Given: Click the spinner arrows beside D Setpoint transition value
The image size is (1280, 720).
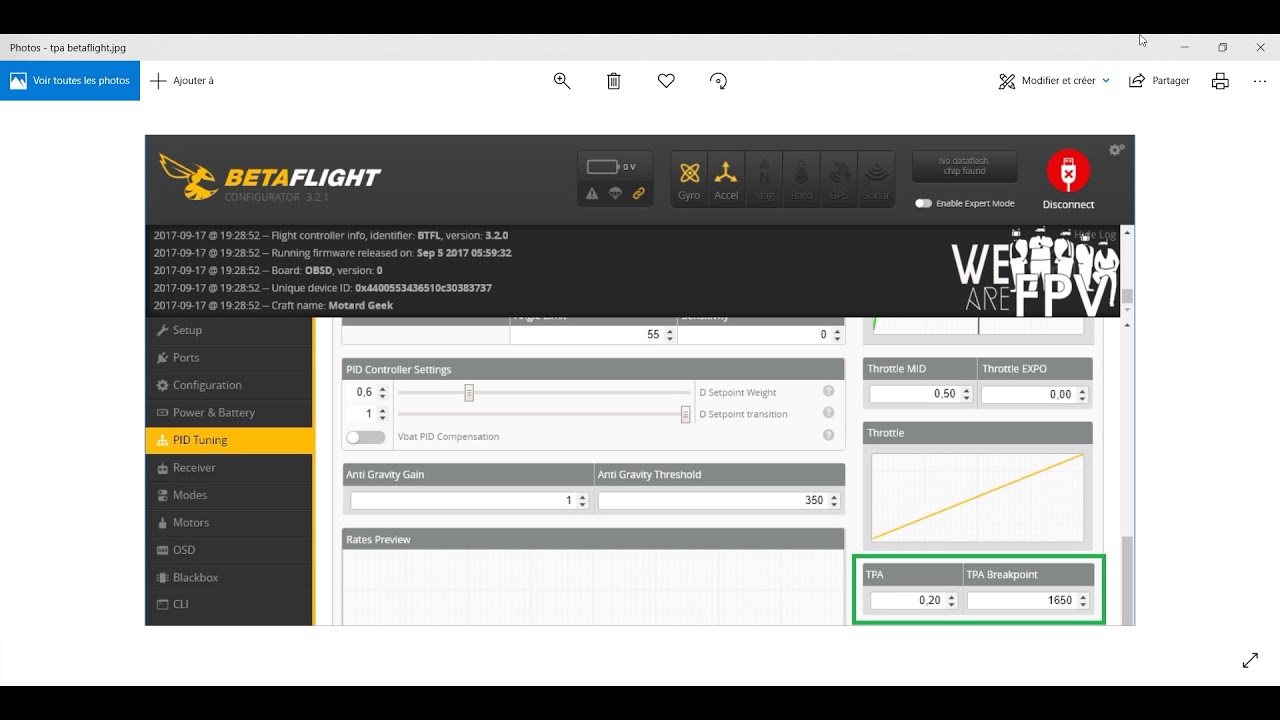Looking at the screenshot, I should pos(382,414).
